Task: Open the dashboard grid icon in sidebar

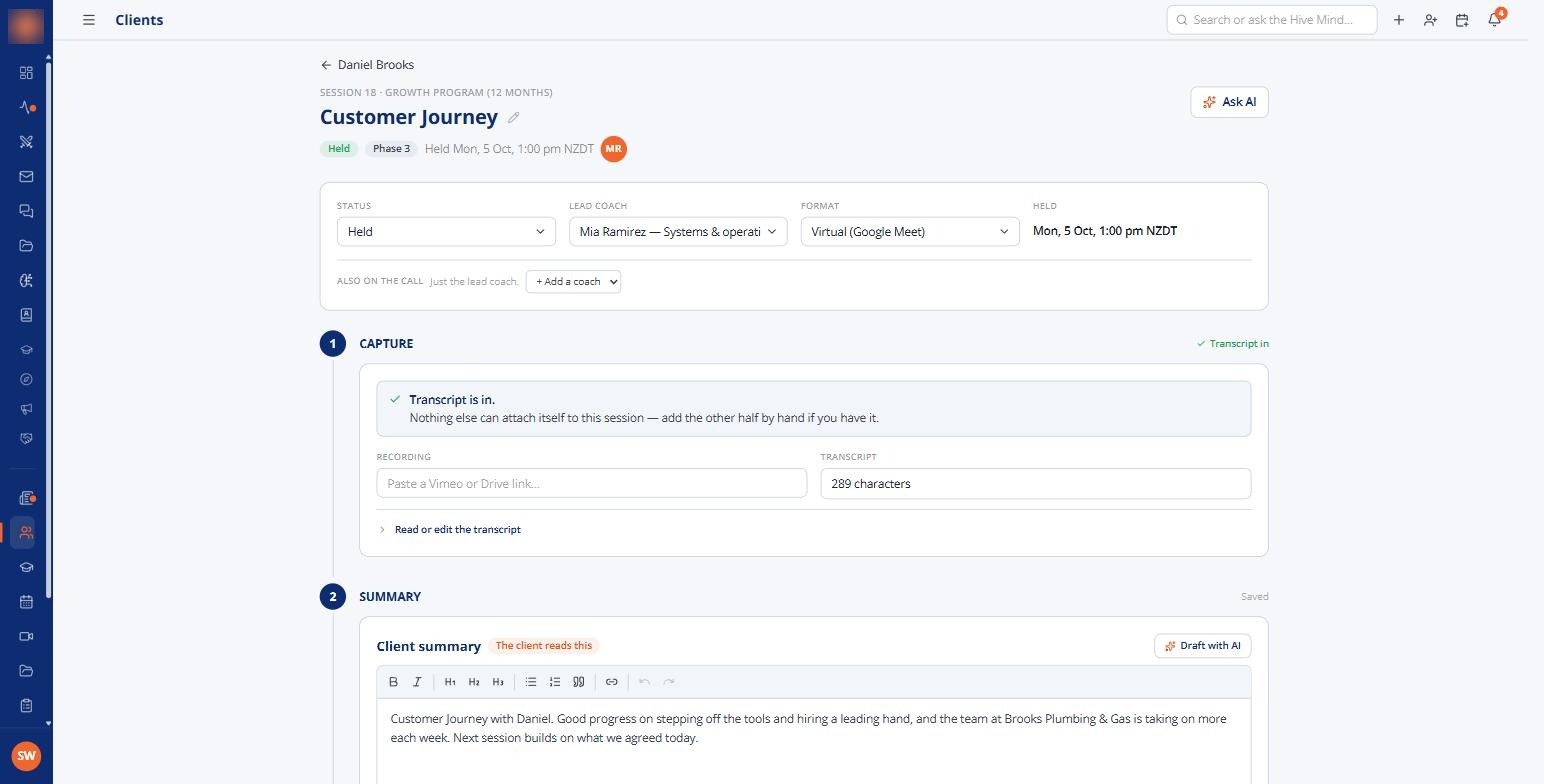Action: [x=26, y=73]
